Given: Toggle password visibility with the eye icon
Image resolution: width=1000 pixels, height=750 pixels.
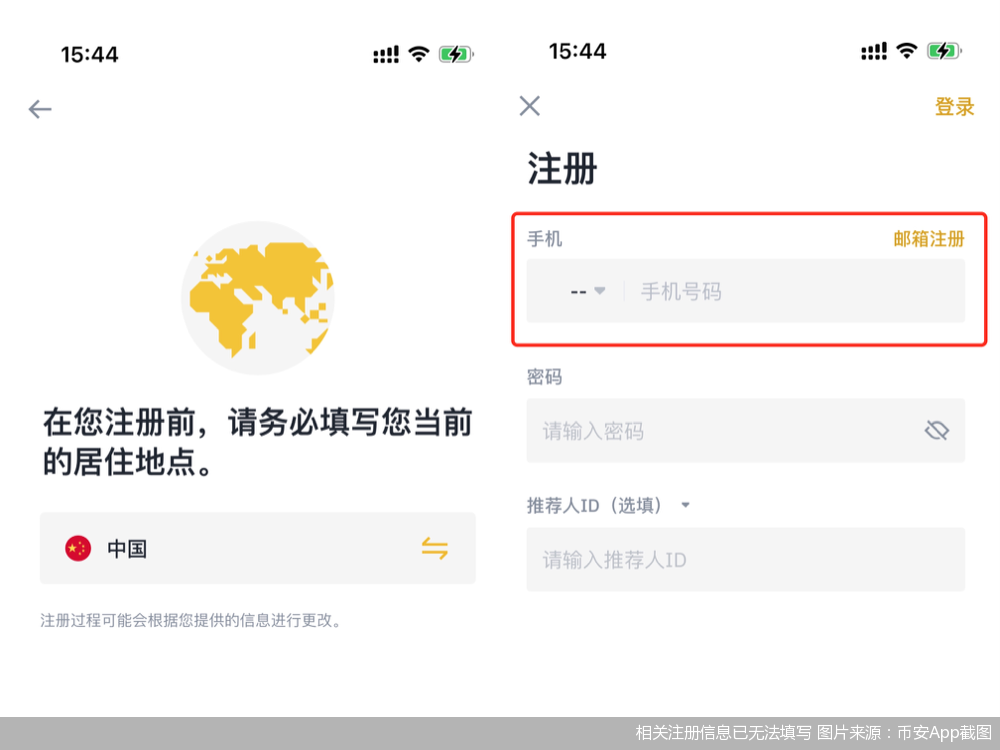Looking at the screenshot, I should (936, 430).
